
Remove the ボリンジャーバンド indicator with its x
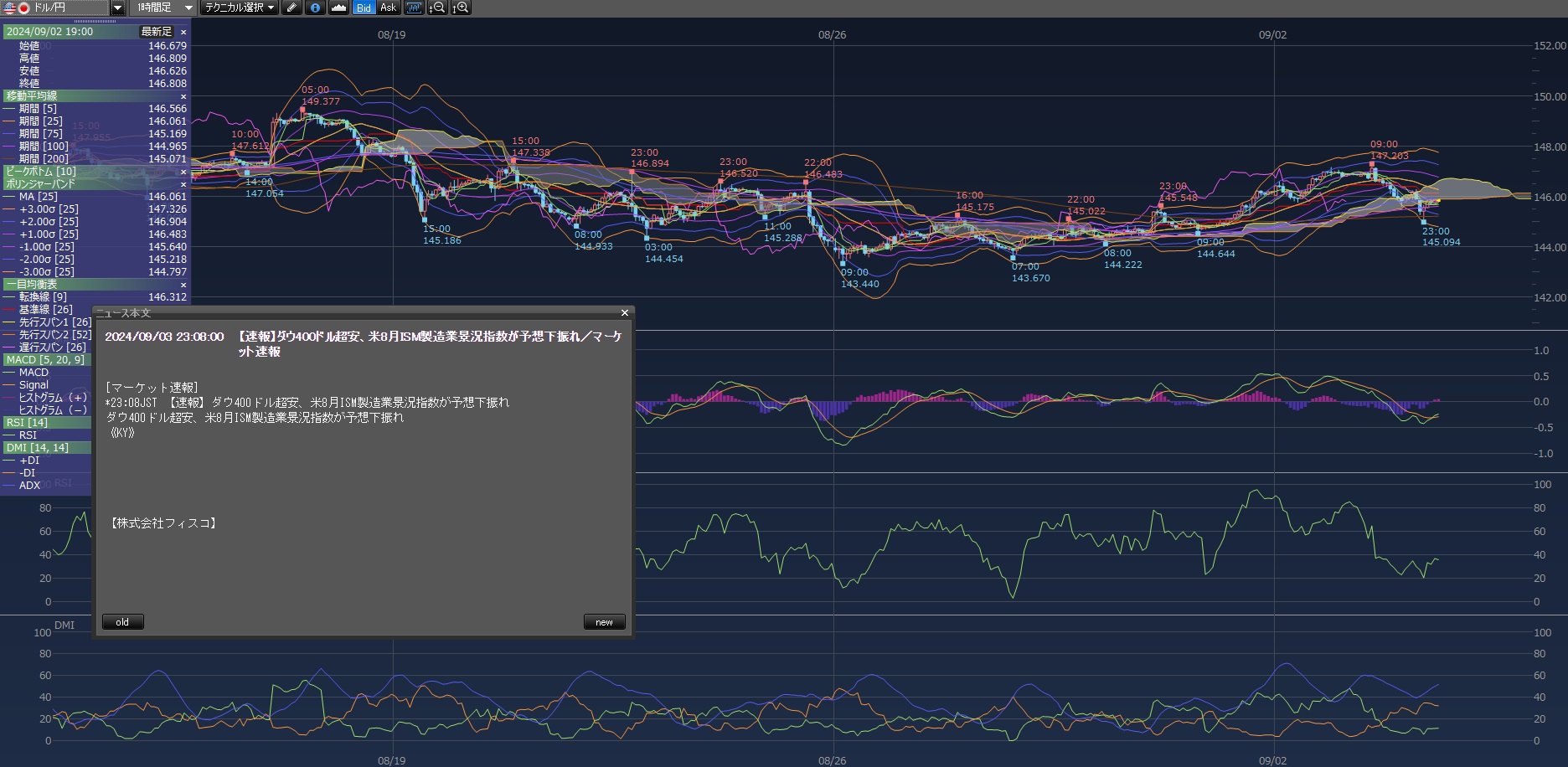click(x=183, y=184)
